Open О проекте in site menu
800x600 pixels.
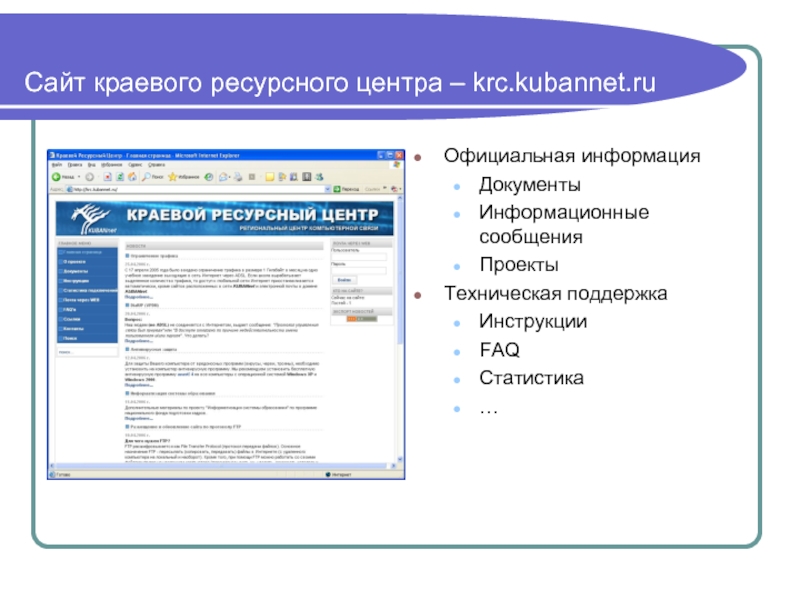click(87, 262)
